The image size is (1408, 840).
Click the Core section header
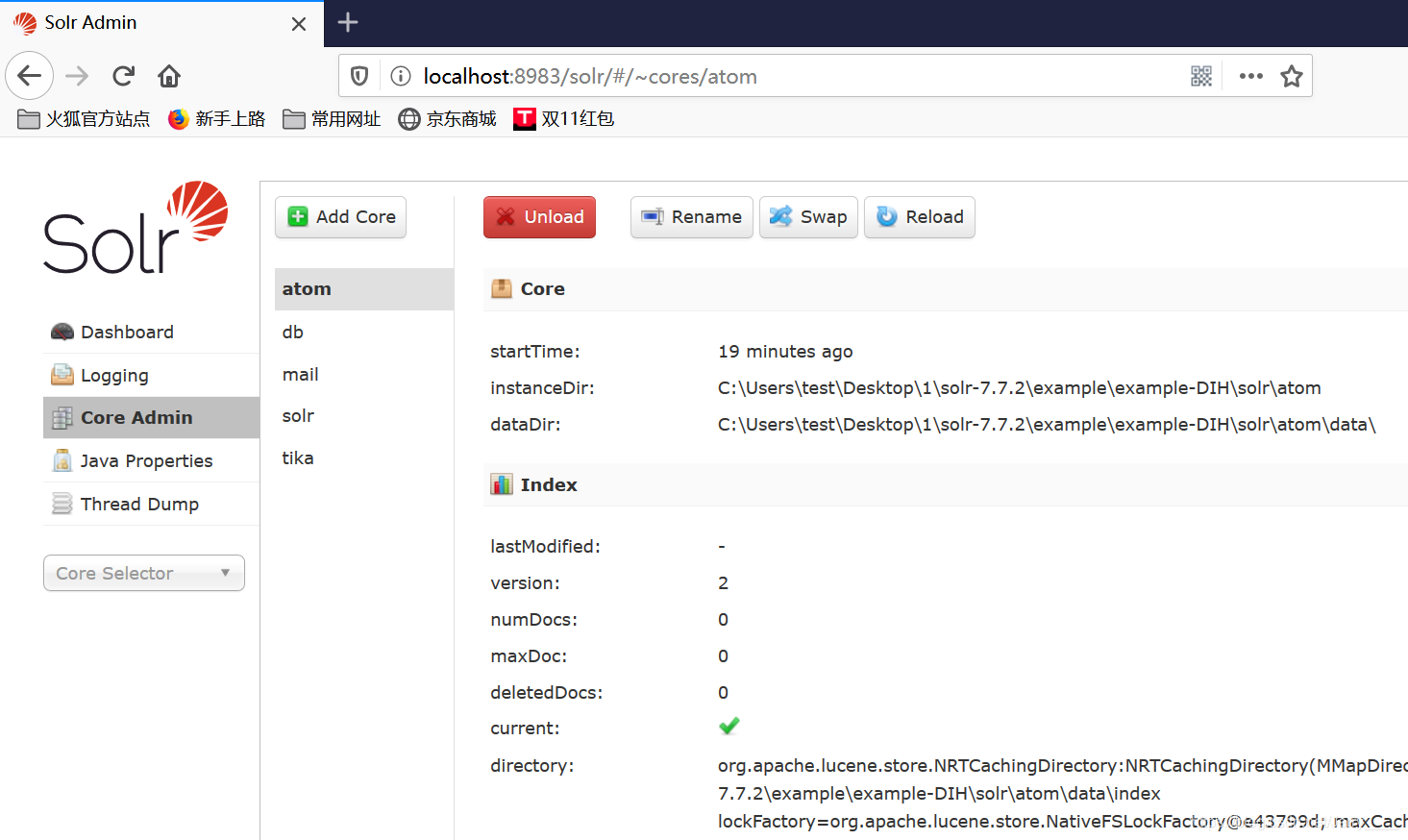coord(946,289)
